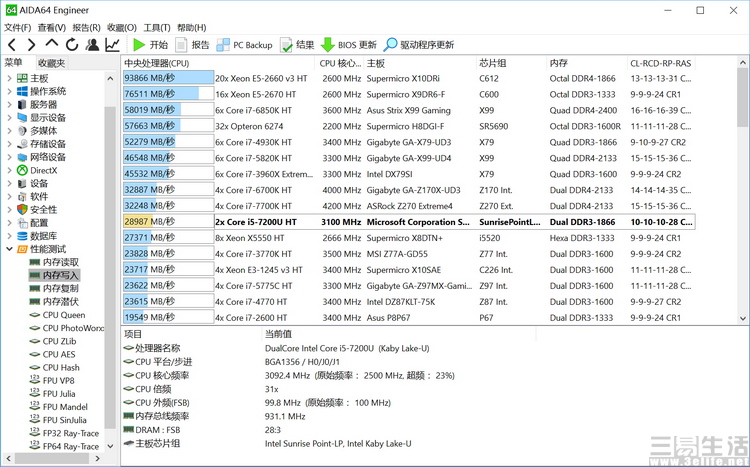Image resolution: width=750 pixels, height=467 pixels.
Task: Start the benchmark with green 开始 button
Action: pos(150,45)
